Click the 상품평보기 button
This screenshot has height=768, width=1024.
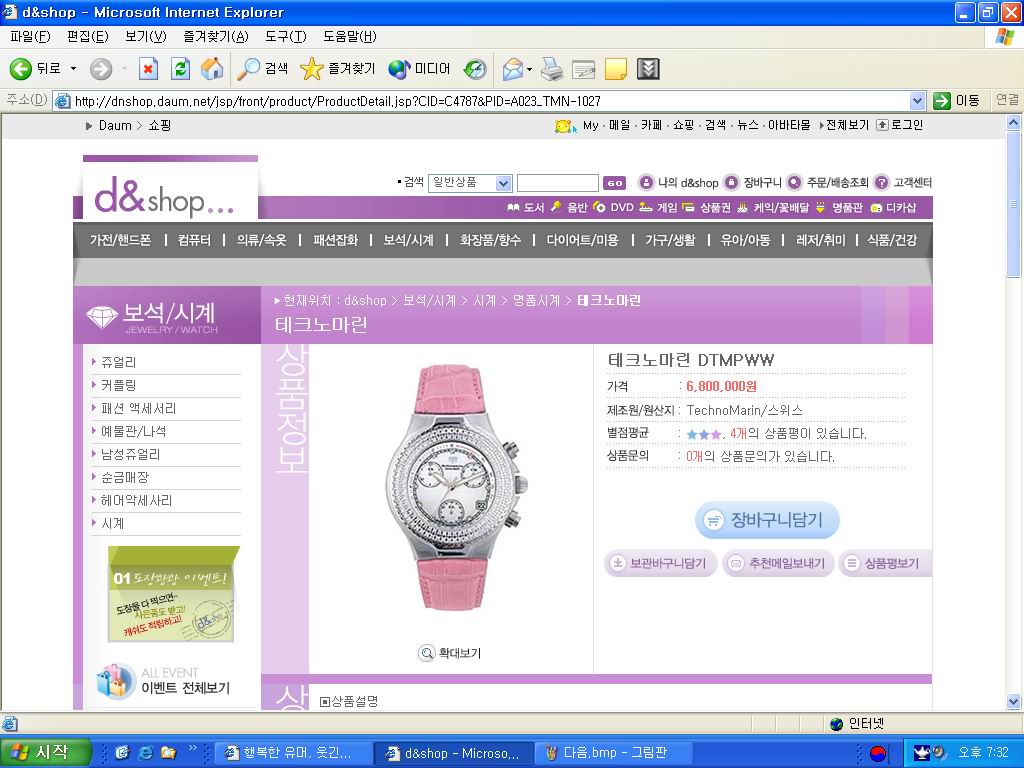(x=886, y=563)
